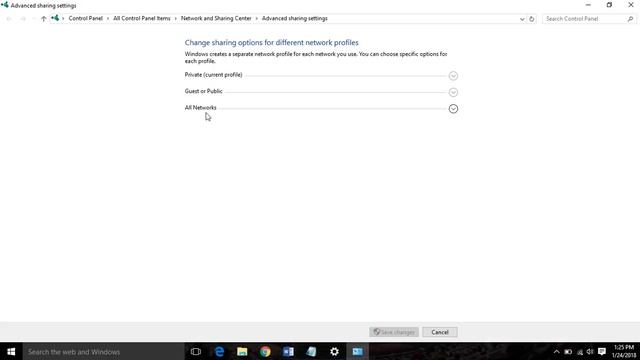640x360 pixels.
Task: Click the window title bar icon
Action: pyautogui.click(x=5, y=5)
